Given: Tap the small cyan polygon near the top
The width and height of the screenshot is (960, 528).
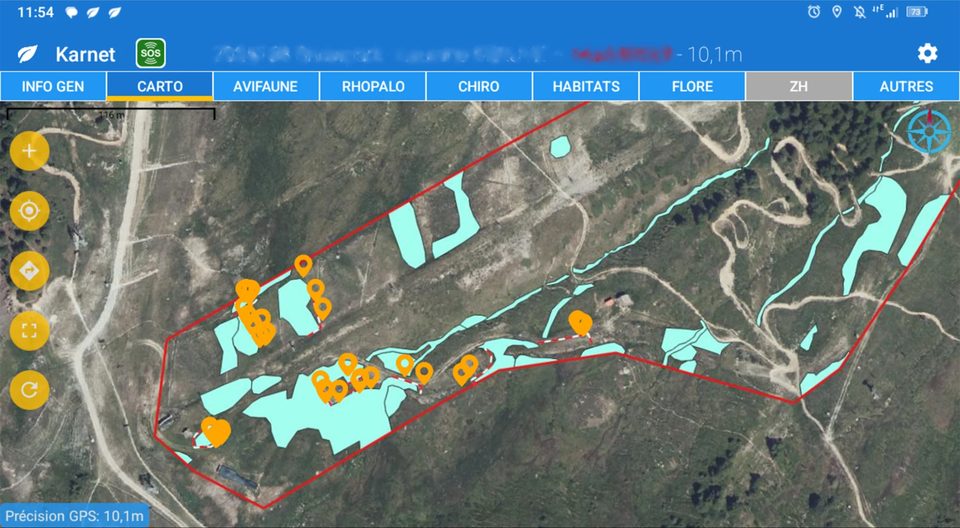Looking at the screenshot, I should (x=560, y=146).
